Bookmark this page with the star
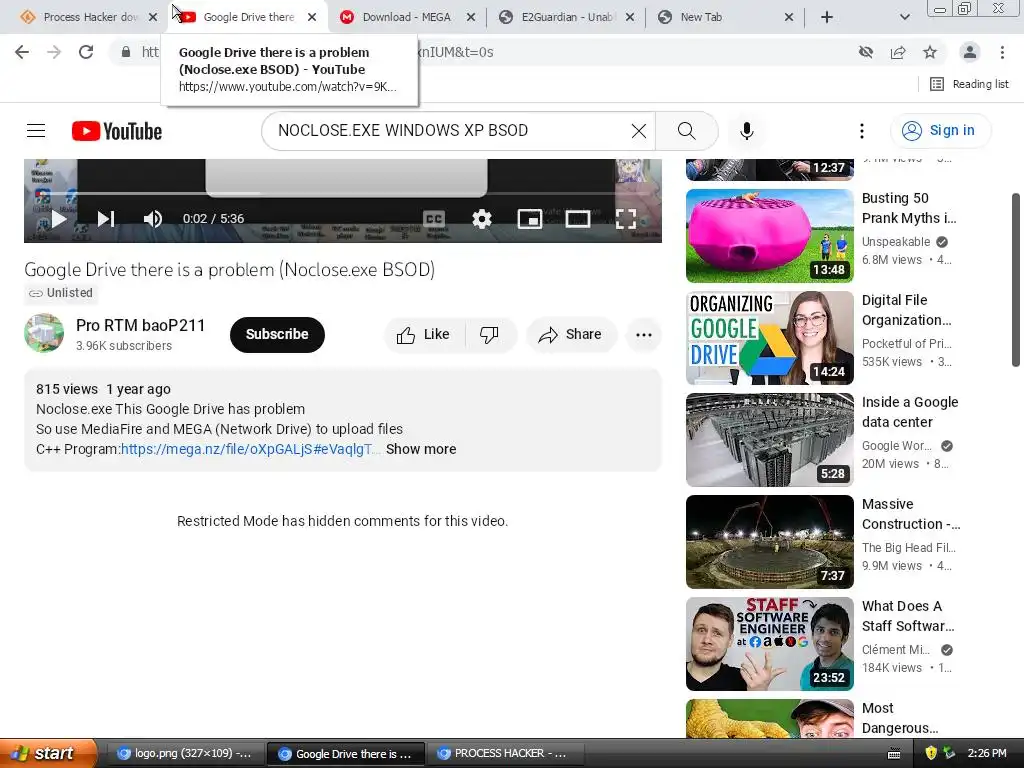The width and height of the screenshot is (1024, 768). (930, 52)
